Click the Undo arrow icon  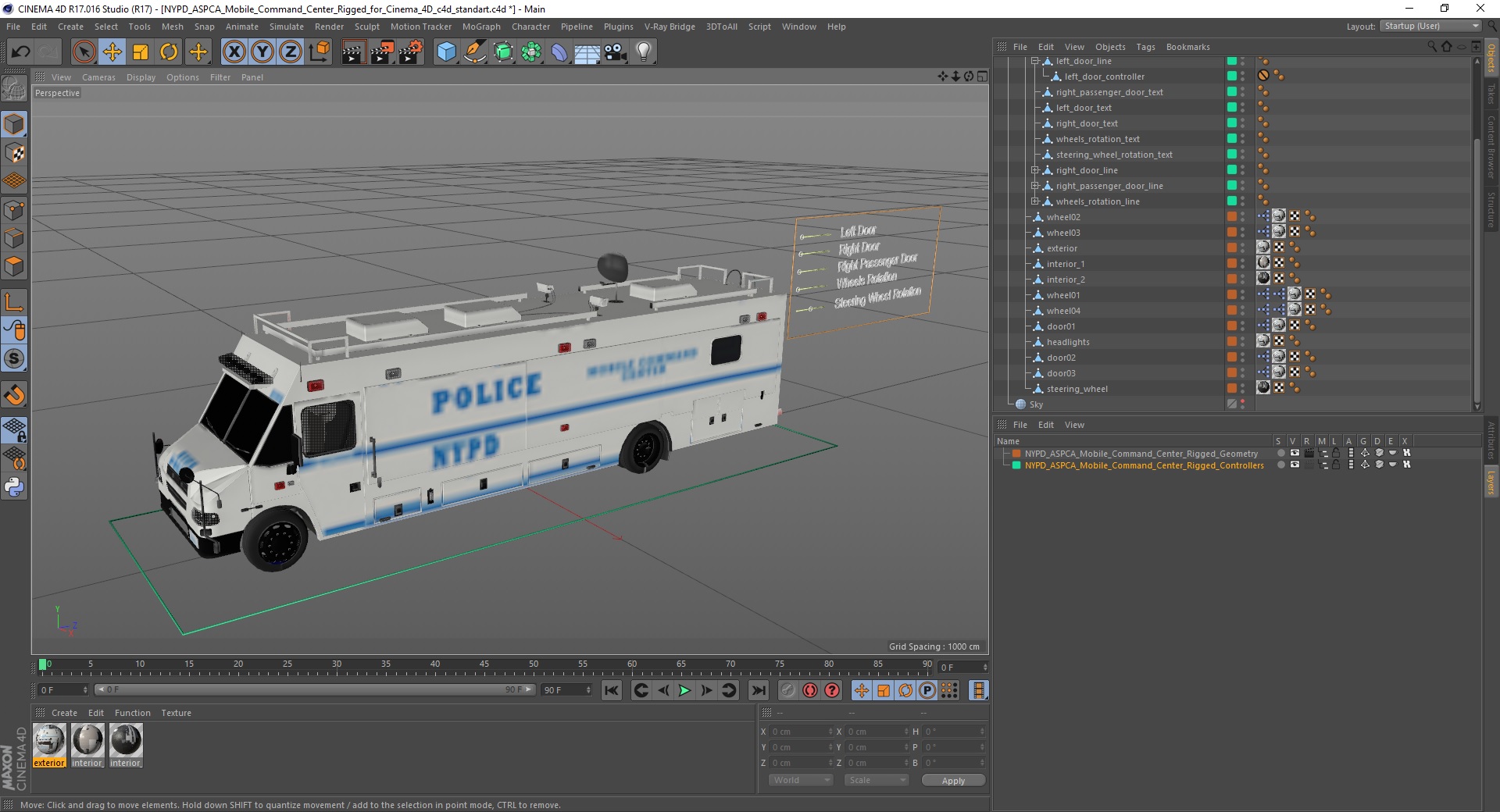(21, 52)
